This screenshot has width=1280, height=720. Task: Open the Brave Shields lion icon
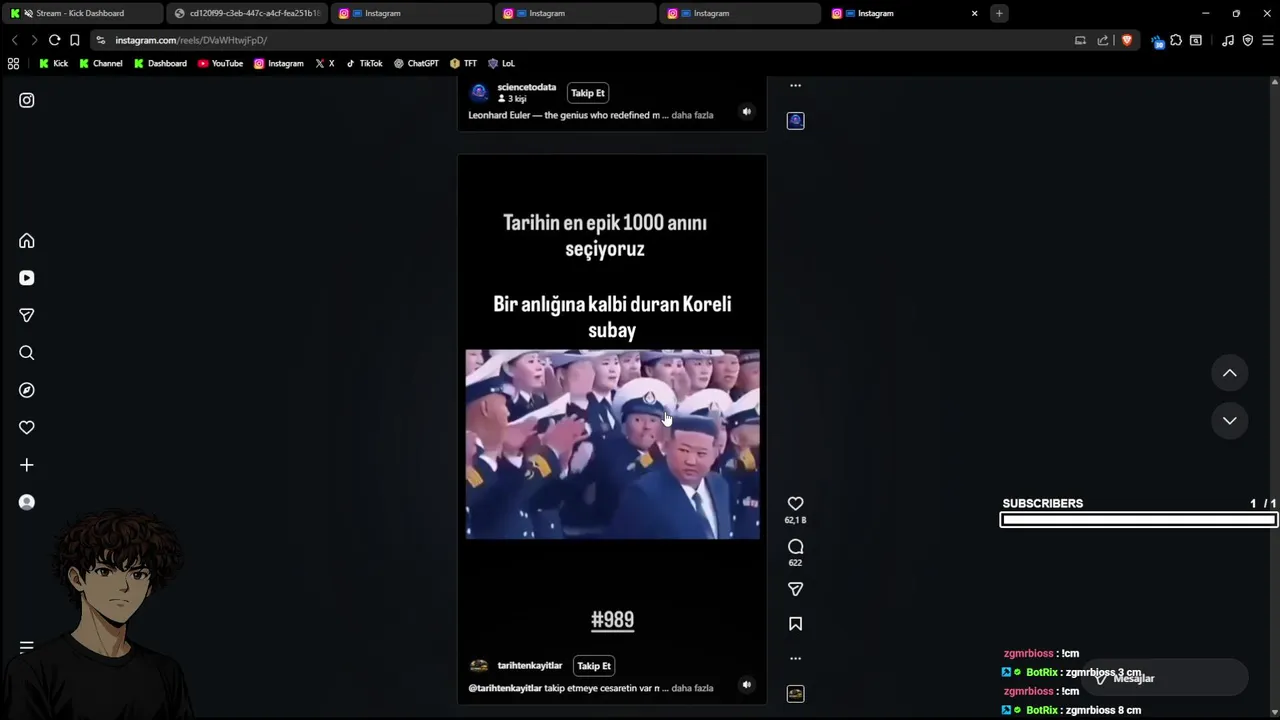click(1127, 40)
